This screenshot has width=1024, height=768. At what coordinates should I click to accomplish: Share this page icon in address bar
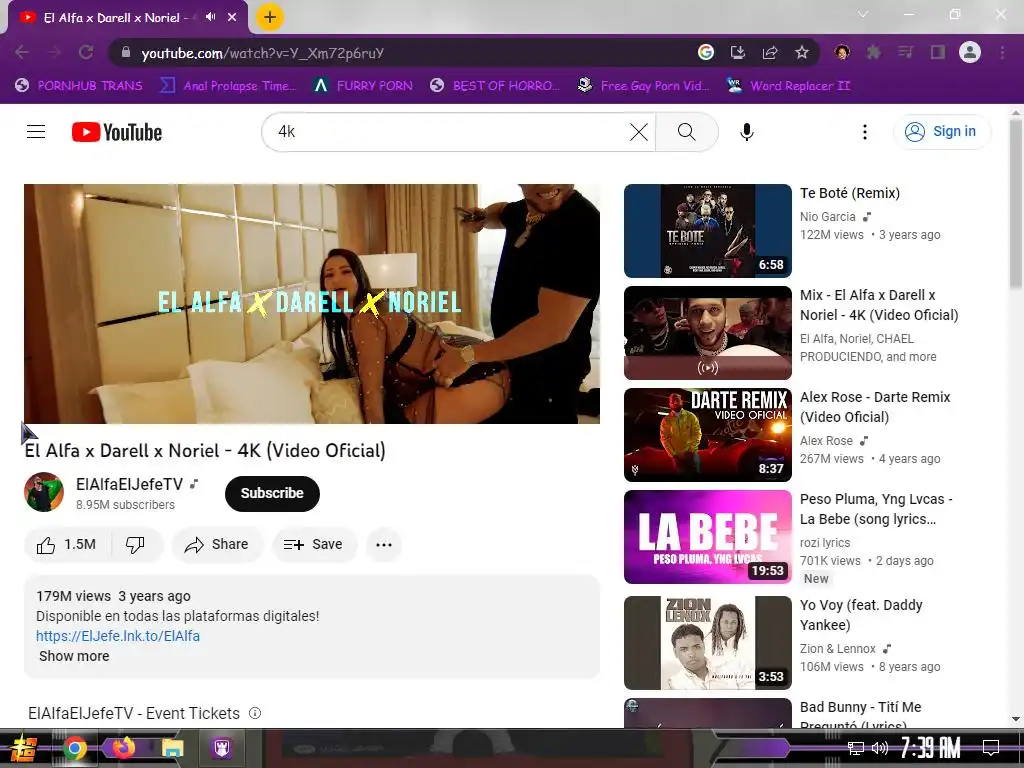[x=770, y=52]
